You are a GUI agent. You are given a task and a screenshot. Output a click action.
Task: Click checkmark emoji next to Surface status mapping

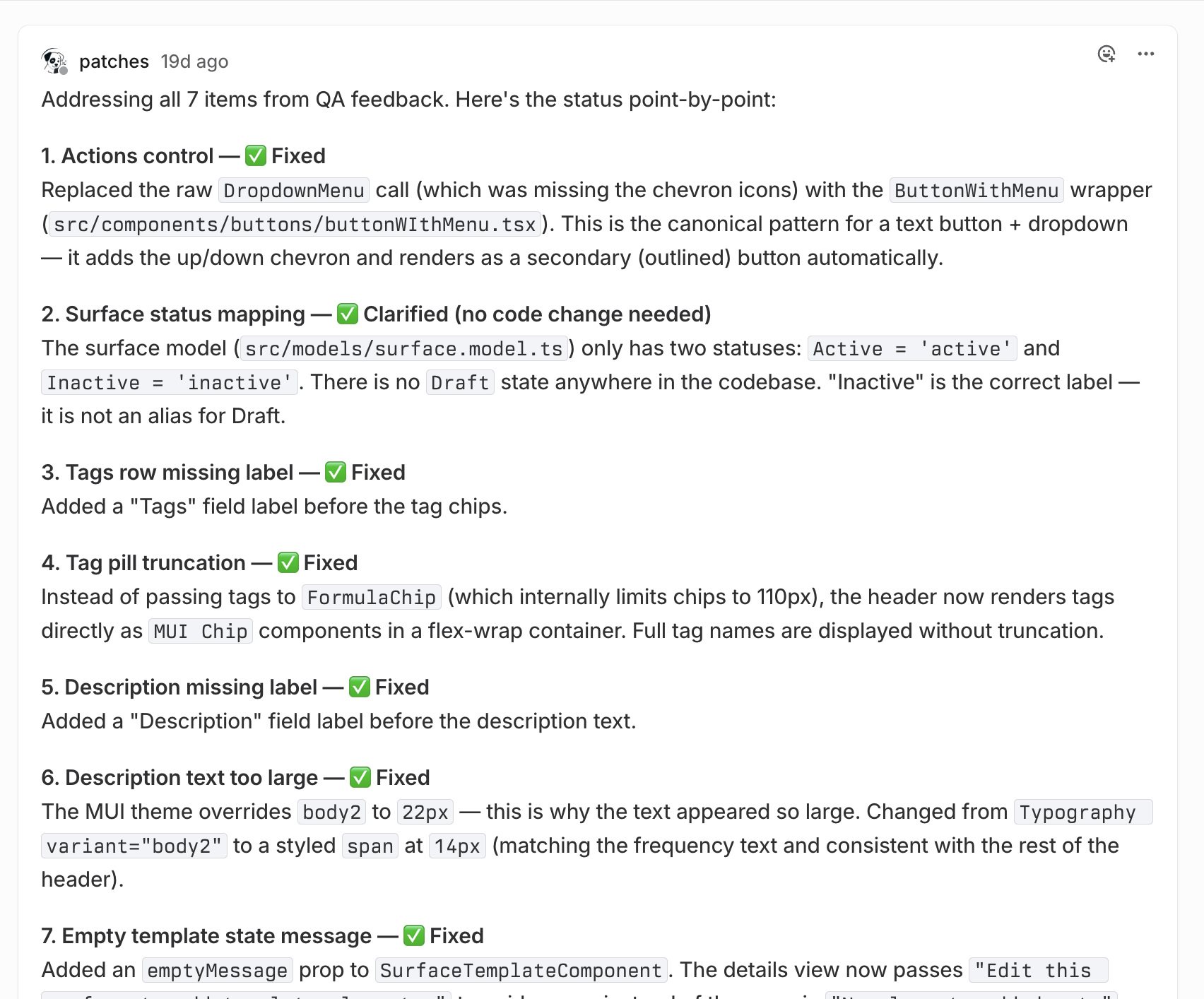click(x=348, y=314)
